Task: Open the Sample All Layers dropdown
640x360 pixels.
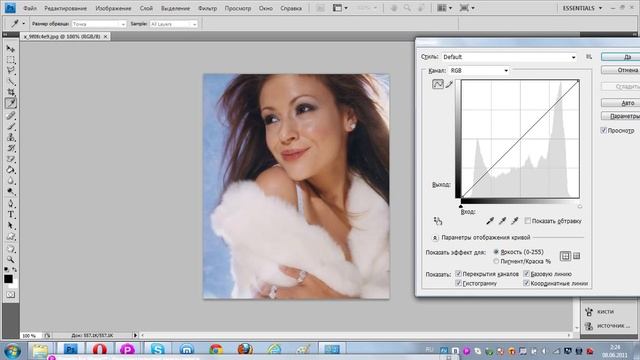Action: pos(173,24)
